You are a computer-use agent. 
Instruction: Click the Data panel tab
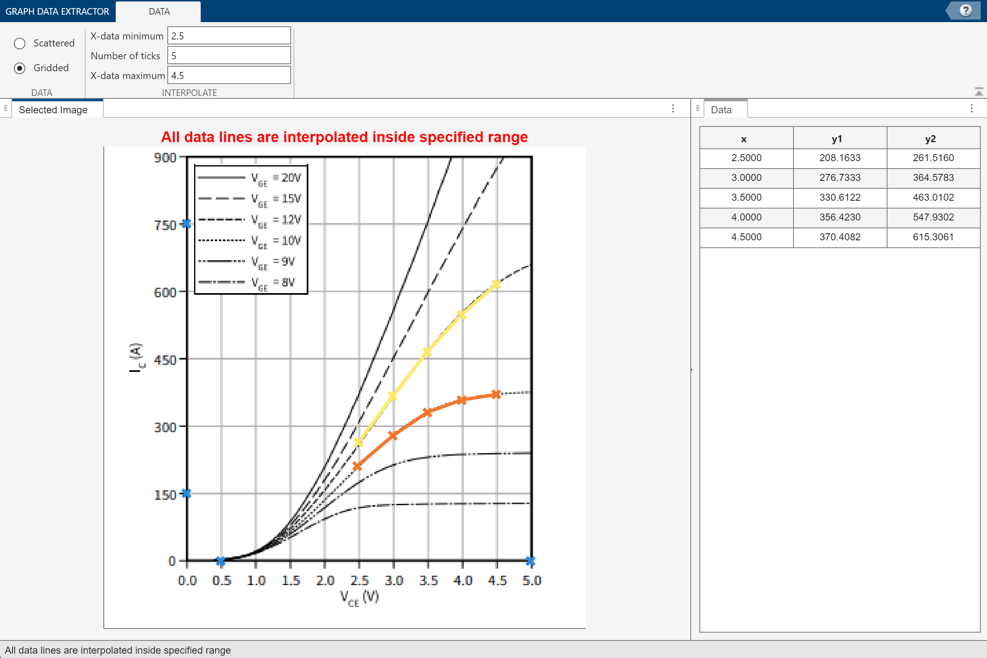(721, 110)
